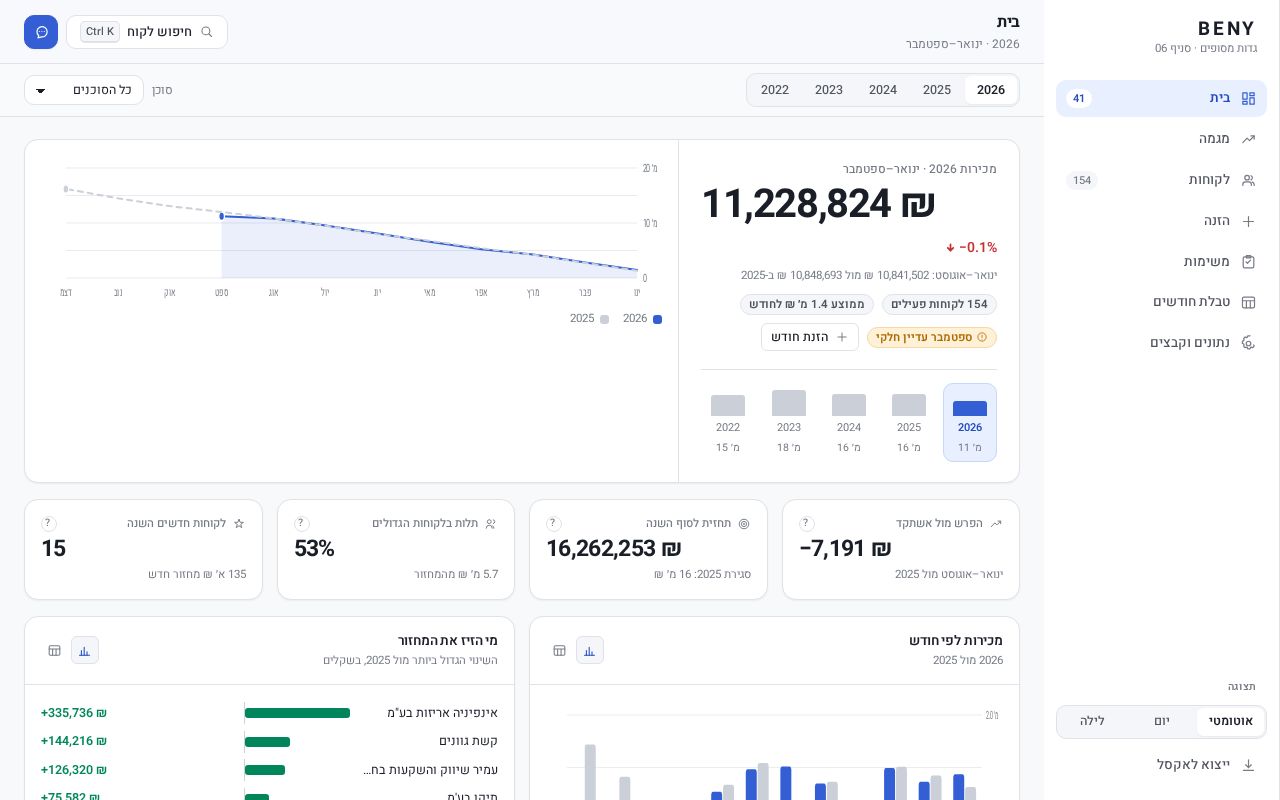The width and height of the screenshot is (1280, 800).
Task: Show help for תחזית לסוף השנה card
Action: [554, 523]
